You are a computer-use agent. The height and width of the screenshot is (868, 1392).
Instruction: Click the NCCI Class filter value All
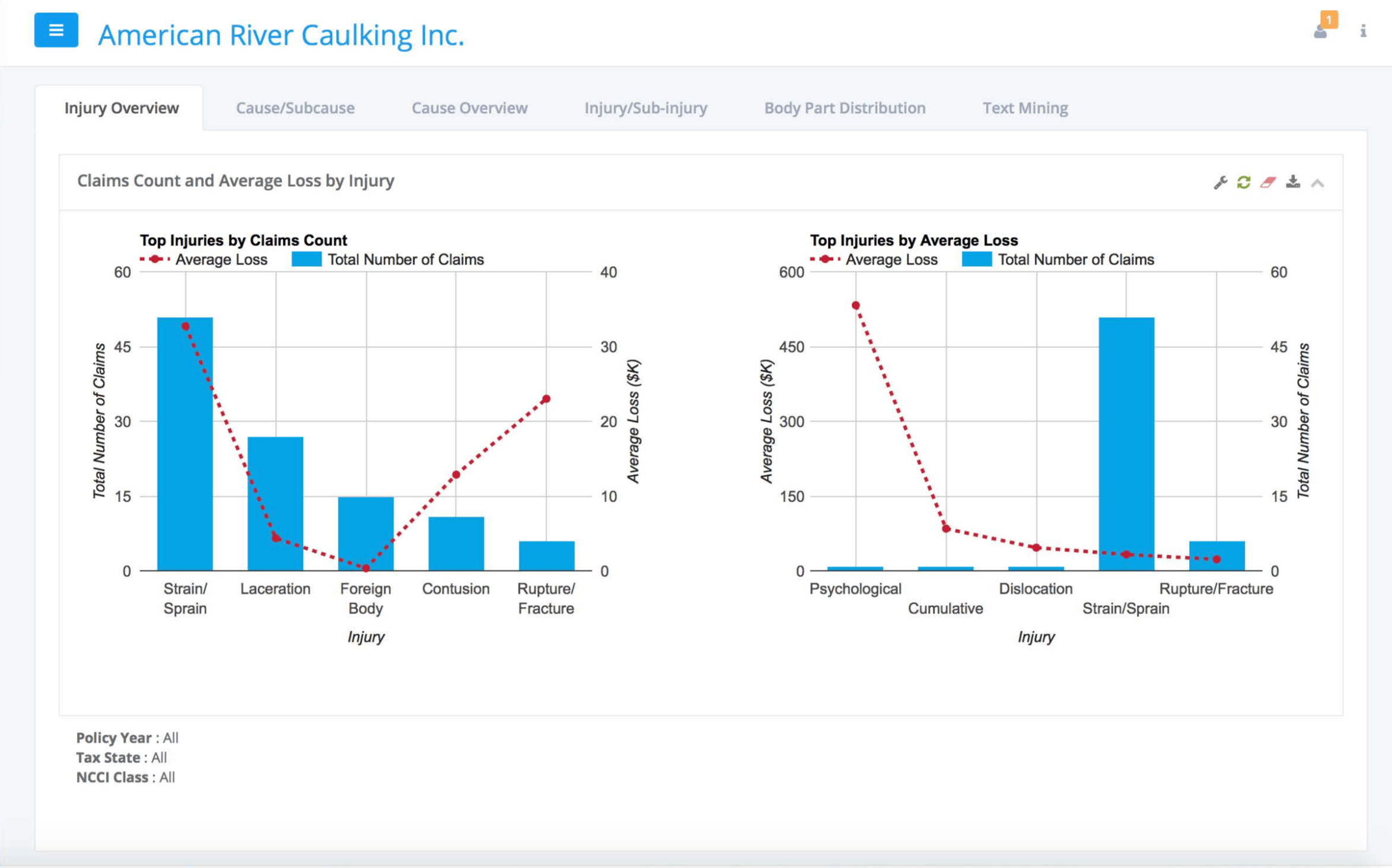tap(168, 777)
